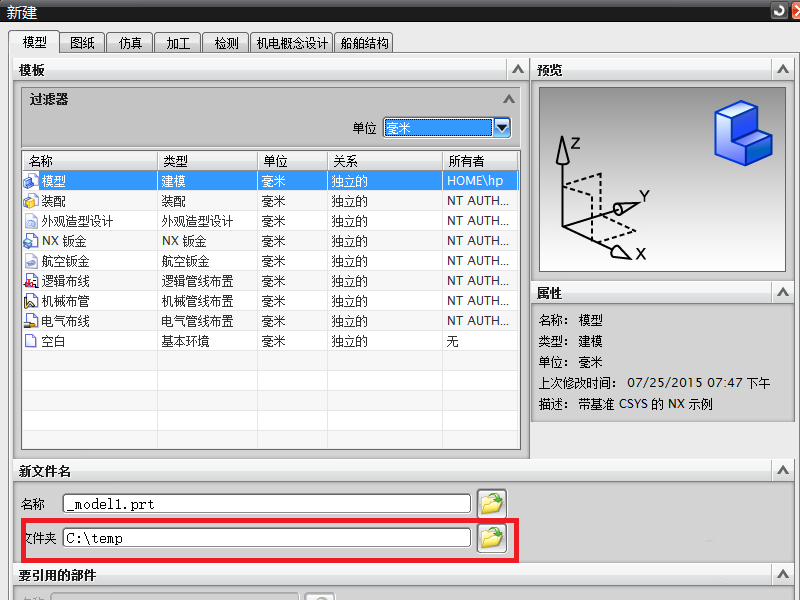800x600 pixels.
Task: Open the folder browse icon beside 文件夹
Action: tap(491, 538)
